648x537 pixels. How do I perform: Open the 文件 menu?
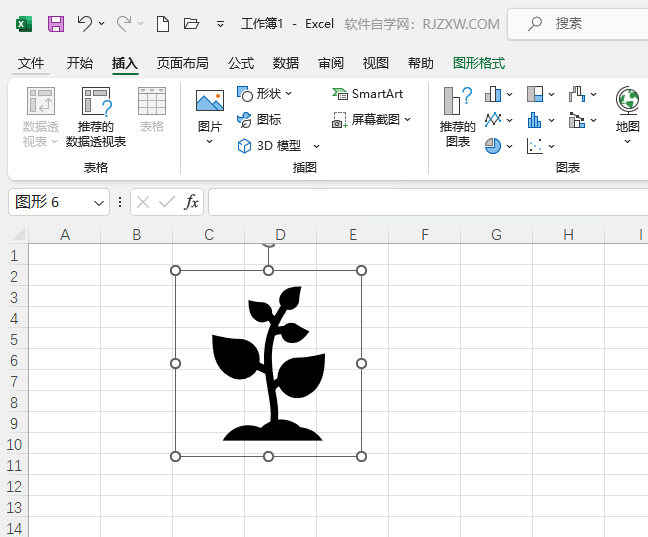pyautogui.click(x=31, y=63)
